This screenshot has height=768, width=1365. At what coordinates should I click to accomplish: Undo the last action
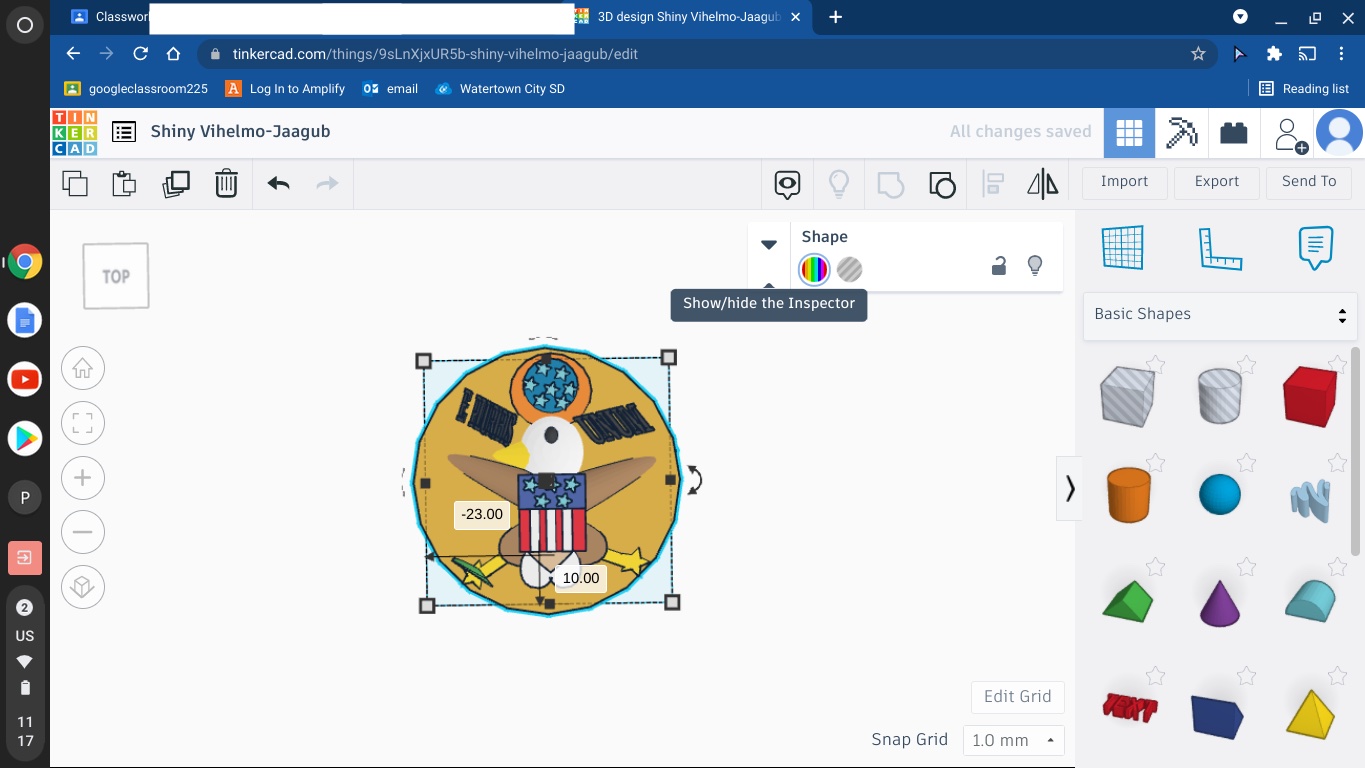point(278,183)
